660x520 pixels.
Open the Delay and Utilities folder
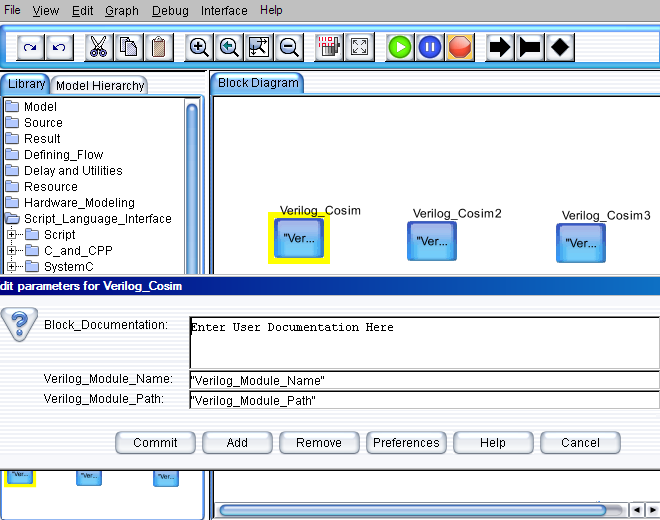click(64, 171)
